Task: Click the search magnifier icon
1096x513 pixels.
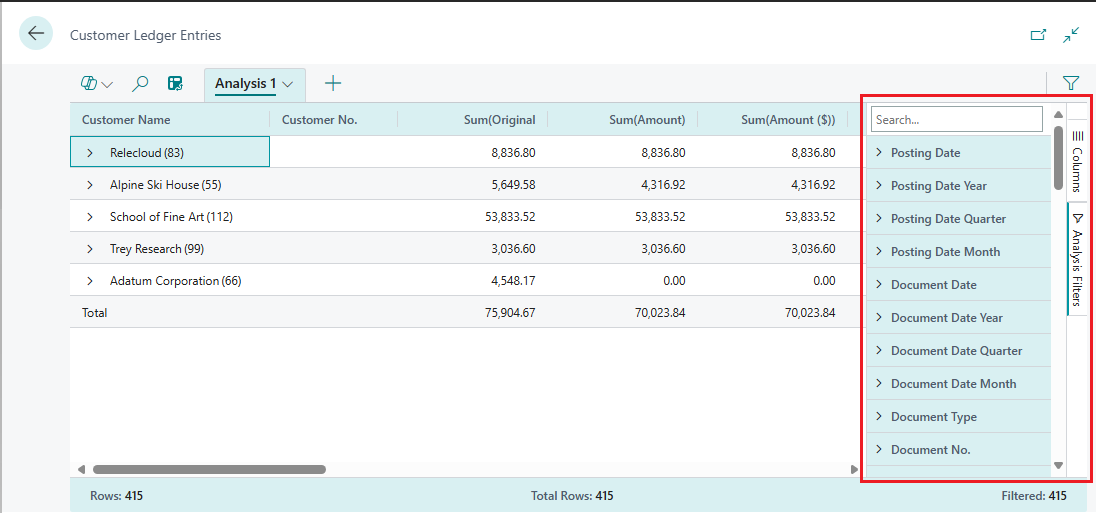Action: tap(141, 84)
